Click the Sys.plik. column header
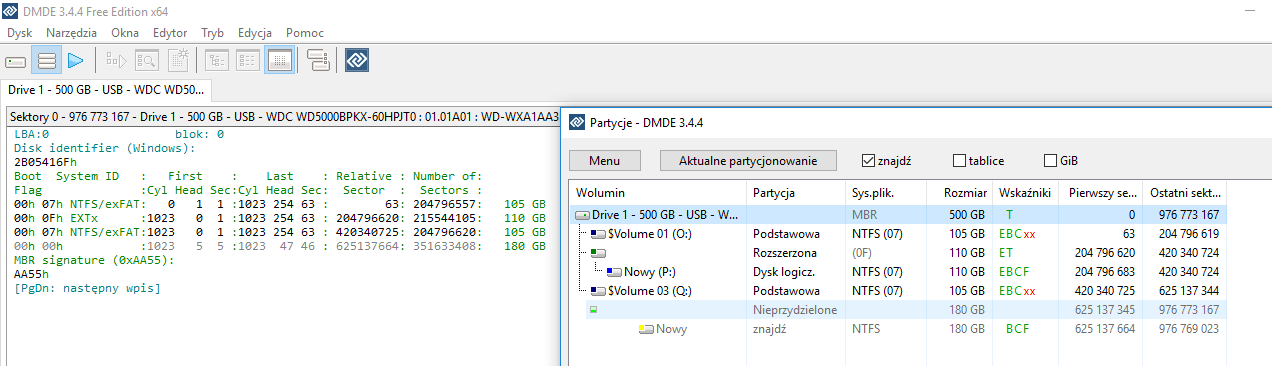Screen dimensions: 1272x366 click(885, 192)
